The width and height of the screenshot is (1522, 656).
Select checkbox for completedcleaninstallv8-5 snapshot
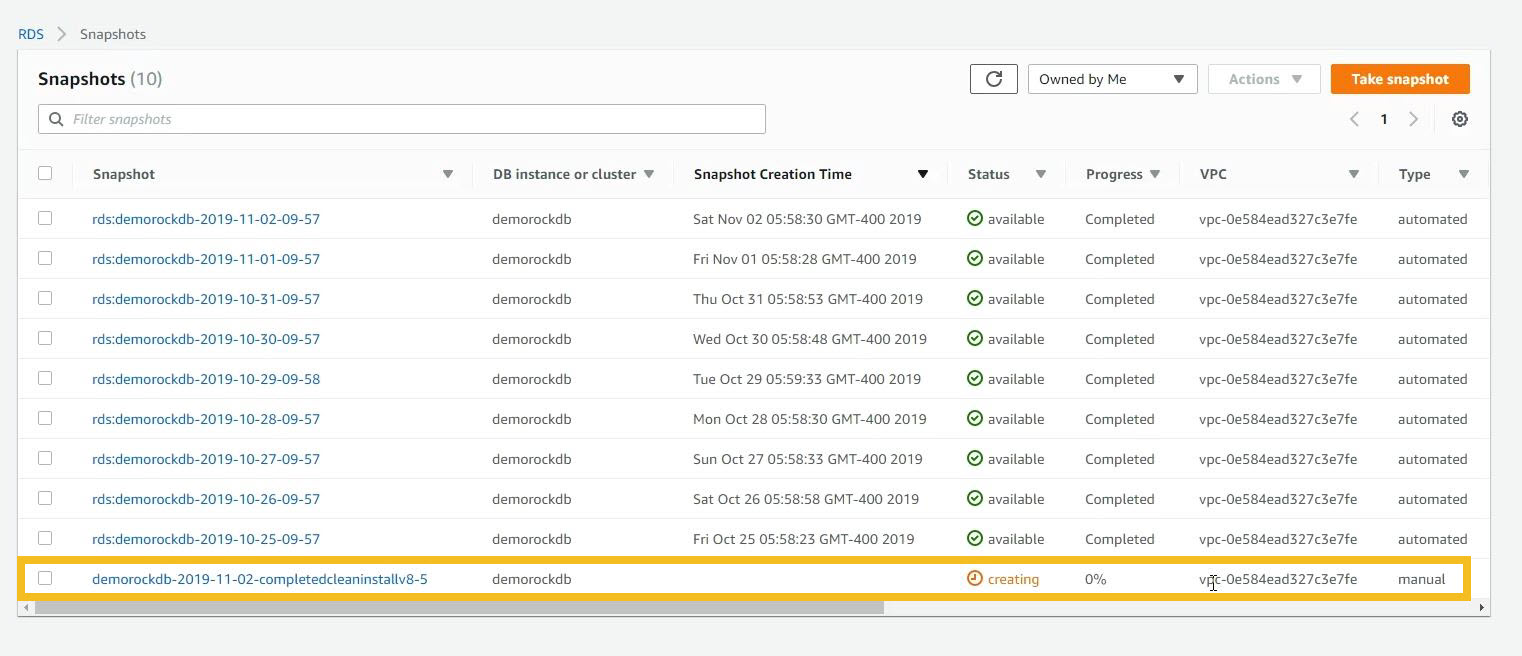pos(45,578)
